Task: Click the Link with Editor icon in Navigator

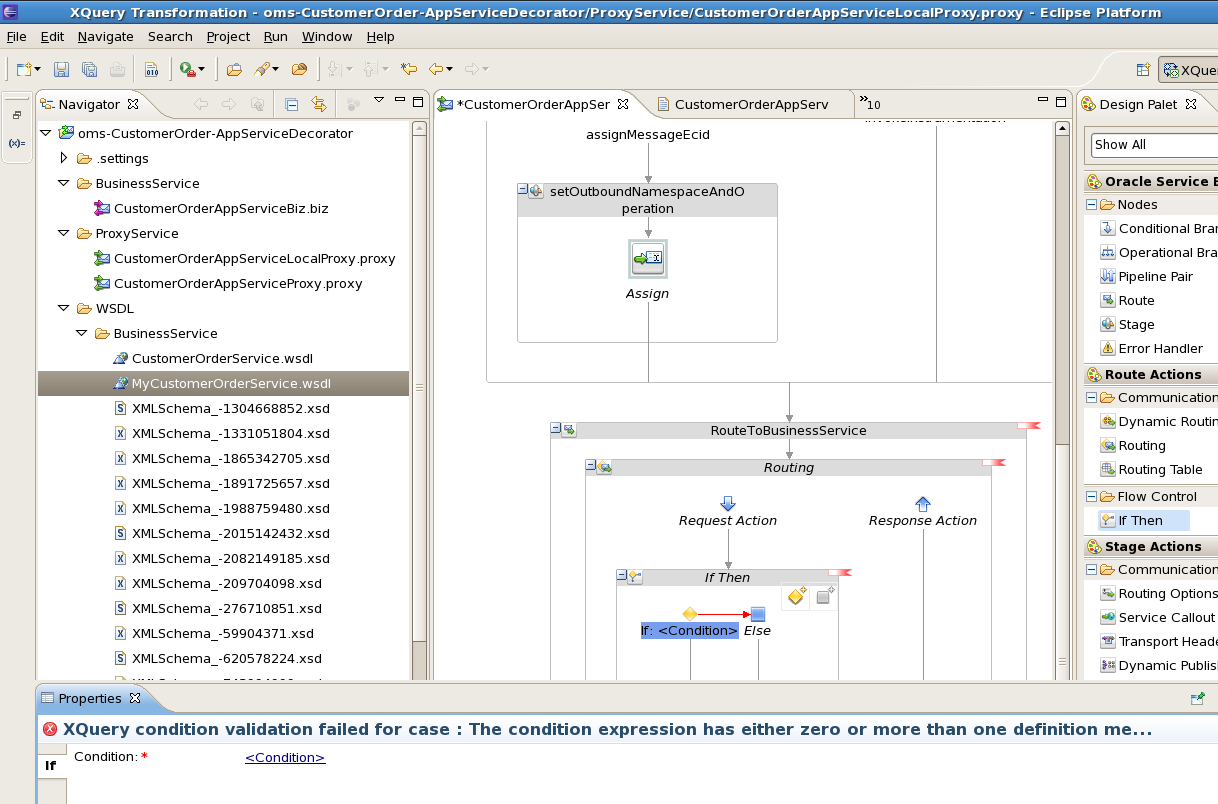Action: click(x=318, y=104)
